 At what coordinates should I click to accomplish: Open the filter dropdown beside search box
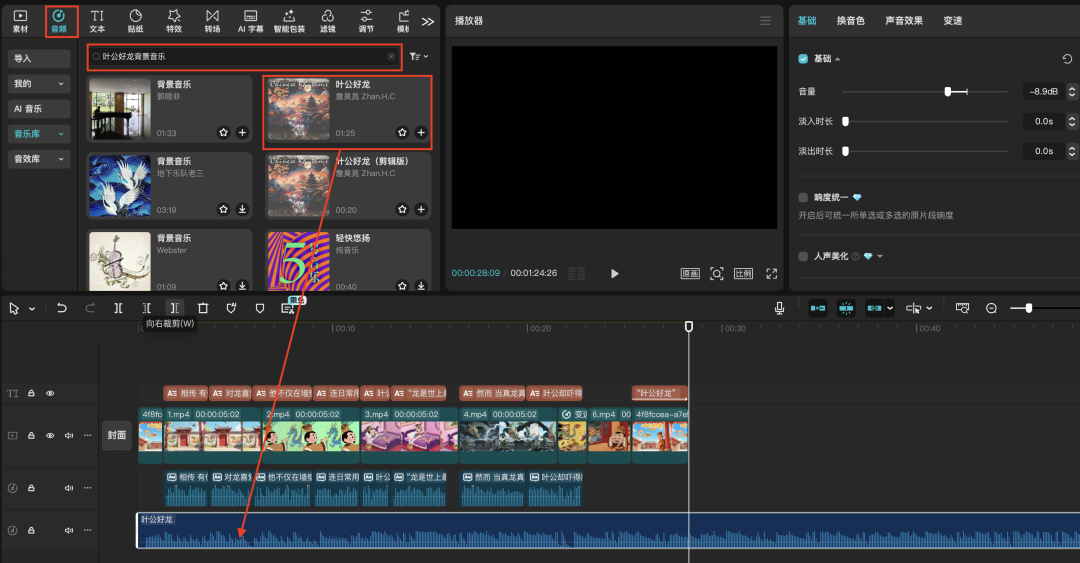[418, 57]
